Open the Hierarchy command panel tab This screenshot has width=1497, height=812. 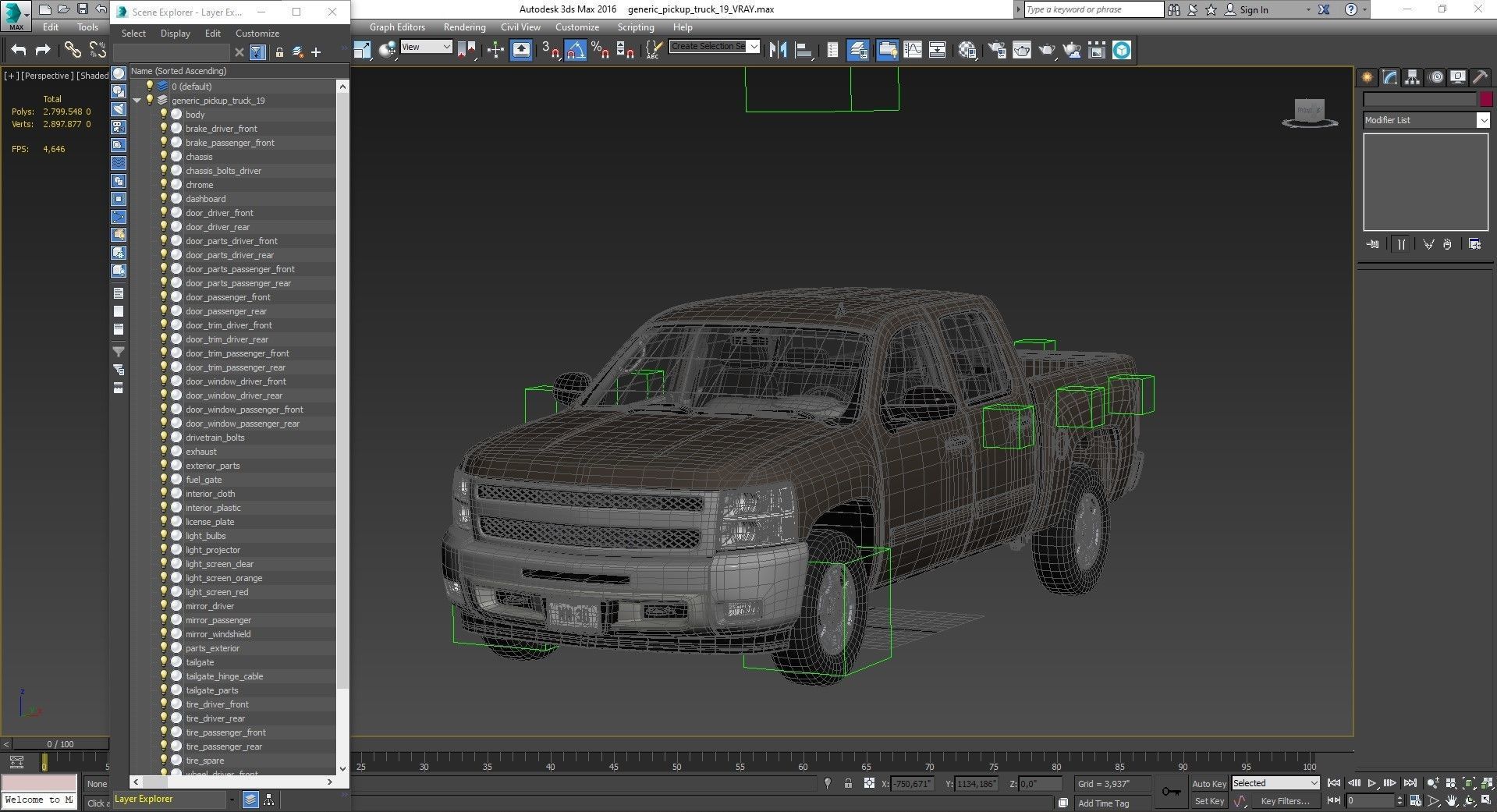tap(1413, 77)
